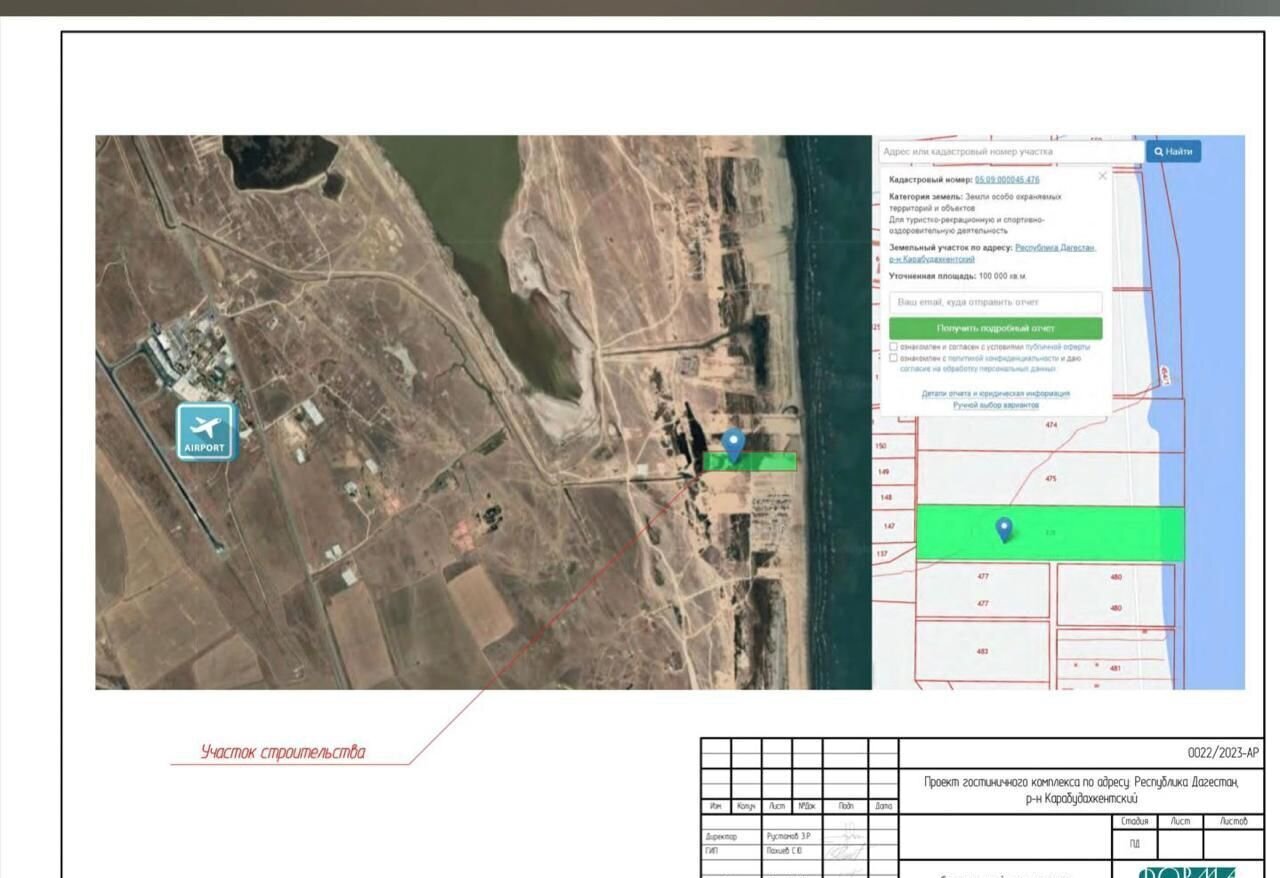Click the email input for report
This screenshot has height=878, width=1280.
pyautogui.click(x=995, y=302)
